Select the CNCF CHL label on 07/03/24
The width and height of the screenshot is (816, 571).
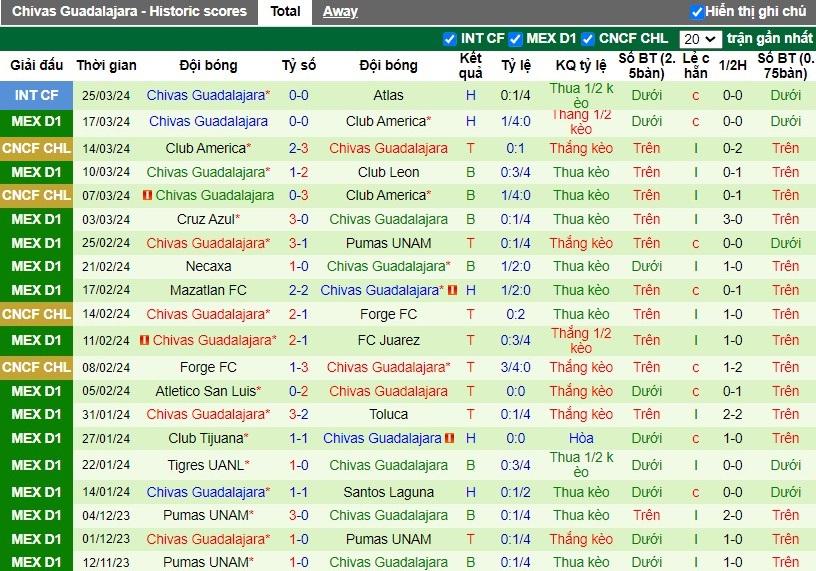36,195
